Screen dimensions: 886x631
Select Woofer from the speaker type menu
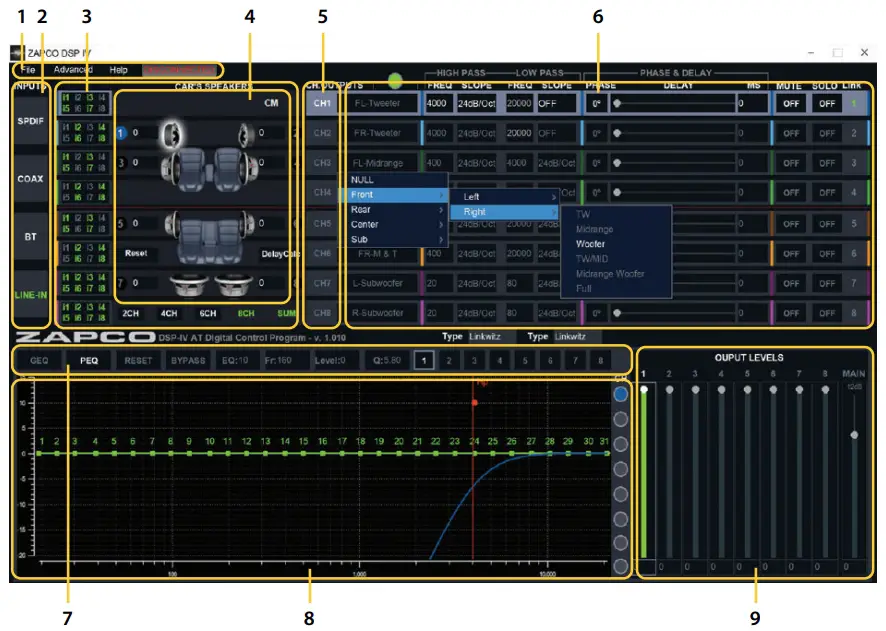coord(589,243)
